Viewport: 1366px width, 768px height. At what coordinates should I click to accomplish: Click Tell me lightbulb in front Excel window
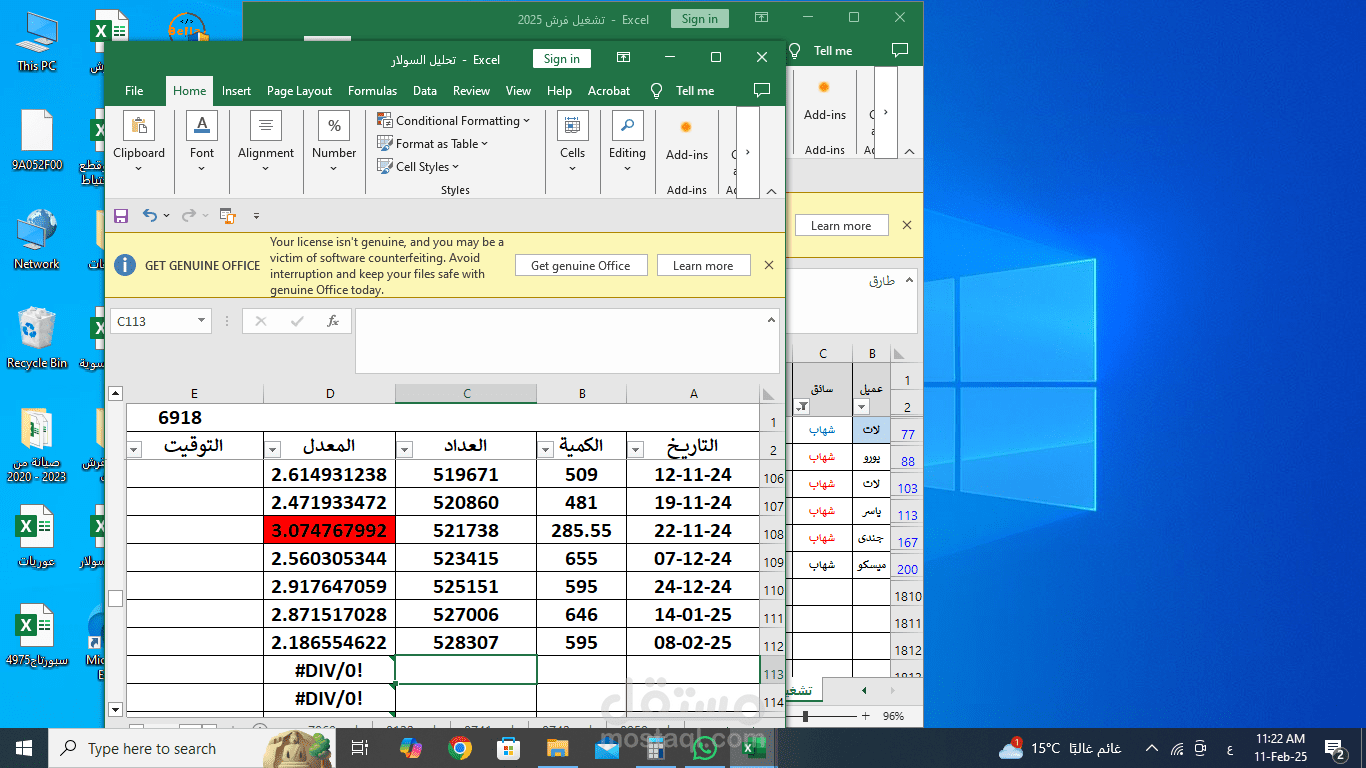tap(657, 91)
